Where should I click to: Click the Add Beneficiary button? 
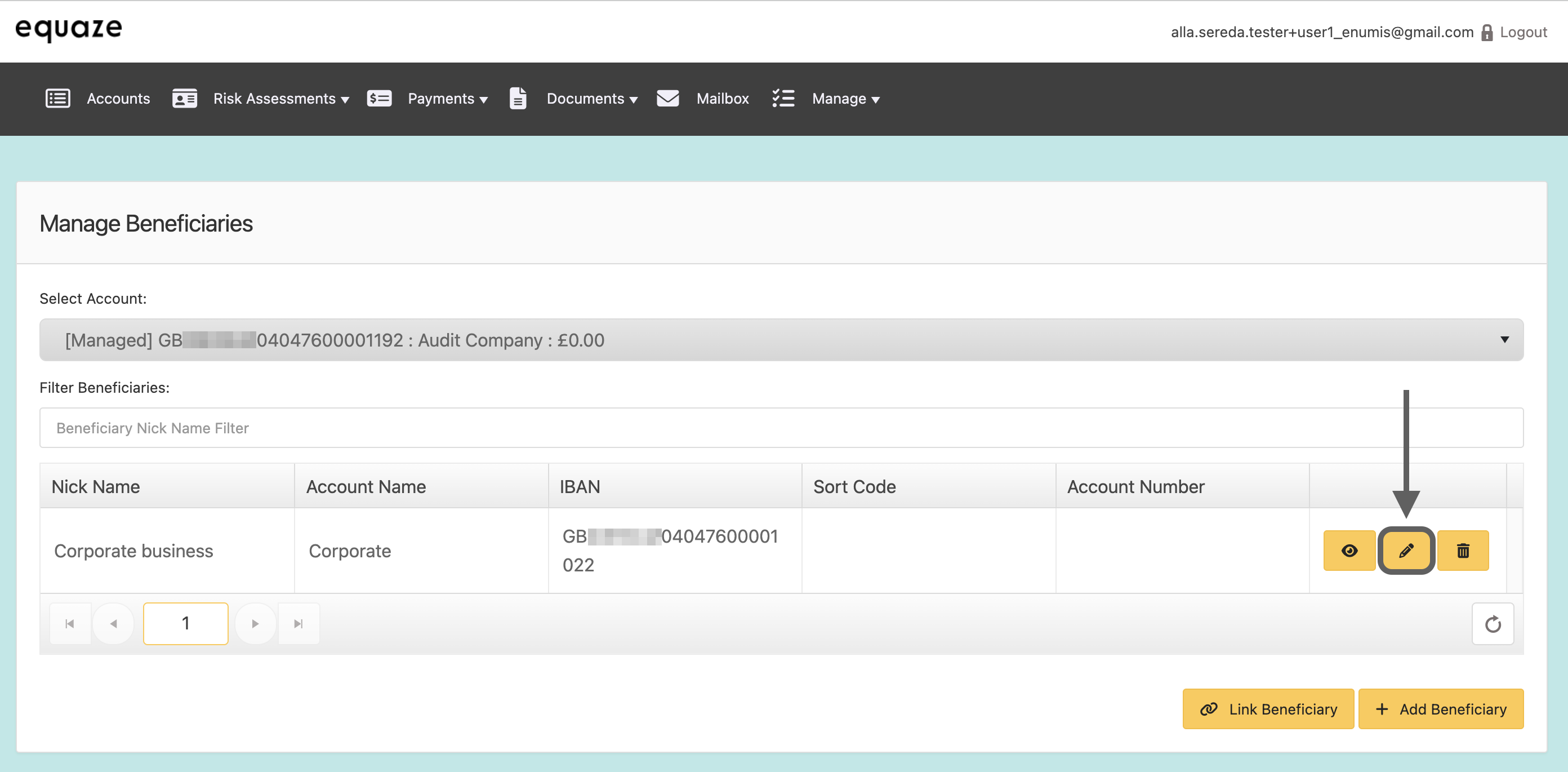pos(1440,709)
